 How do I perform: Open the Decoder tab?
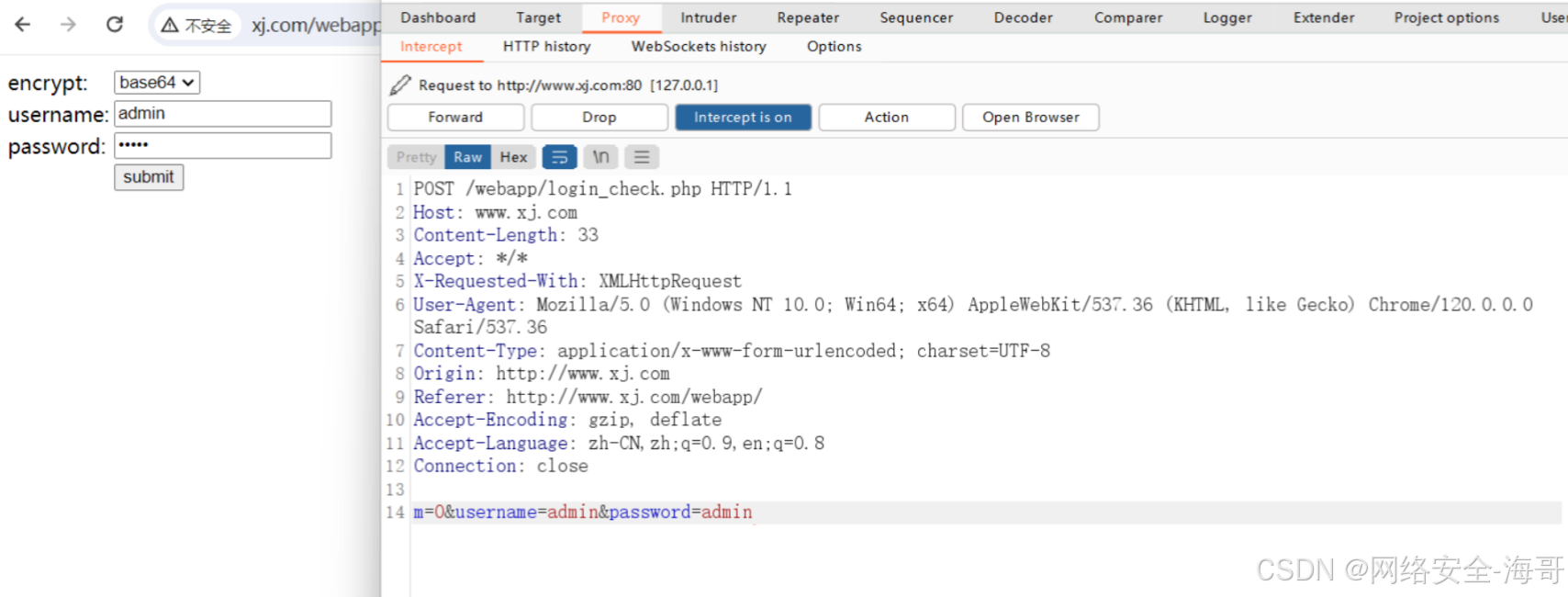tap(1023, 17)
